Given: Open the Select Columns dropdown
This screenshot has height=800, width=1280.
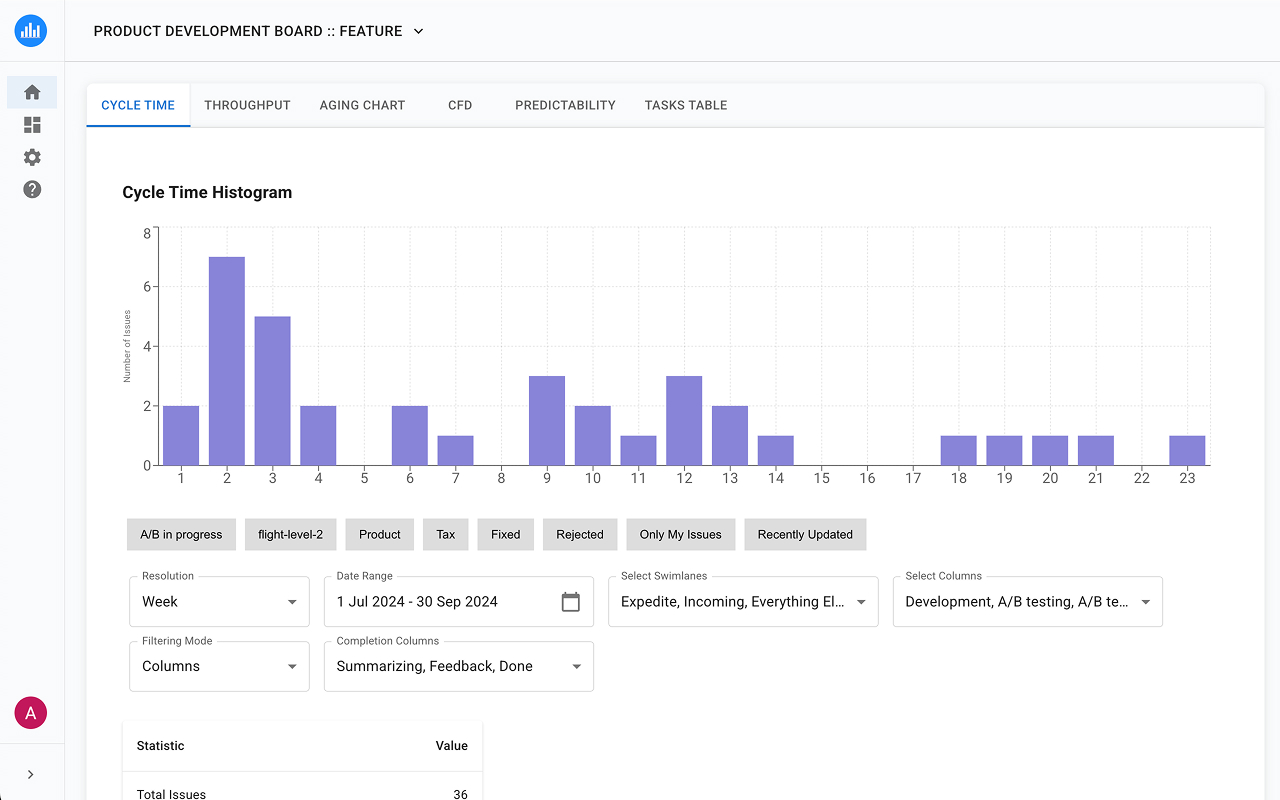Looking at the screenshot, I should [x=1028, y=602].
